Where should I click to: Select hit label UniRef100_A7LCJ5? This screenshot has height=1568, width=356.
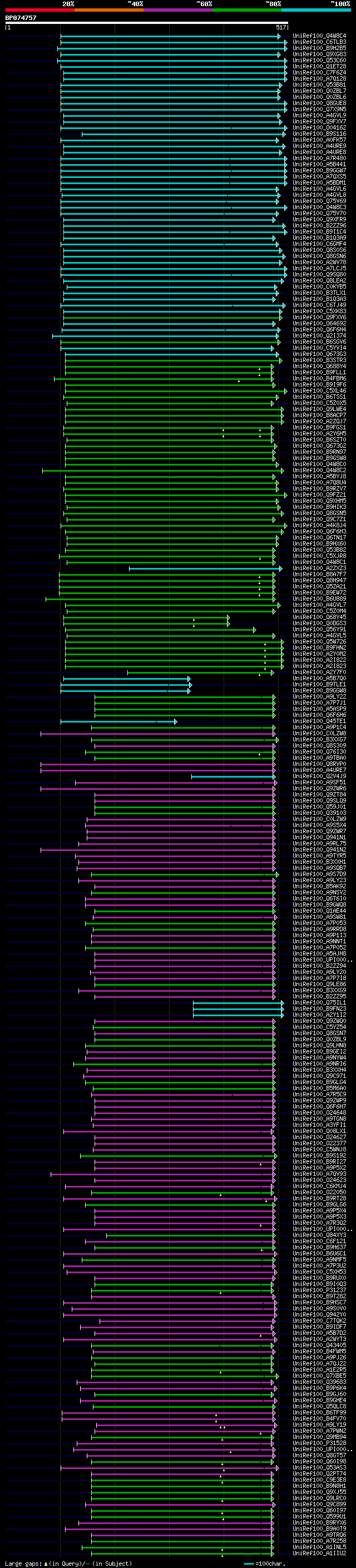tap(319, 269)
